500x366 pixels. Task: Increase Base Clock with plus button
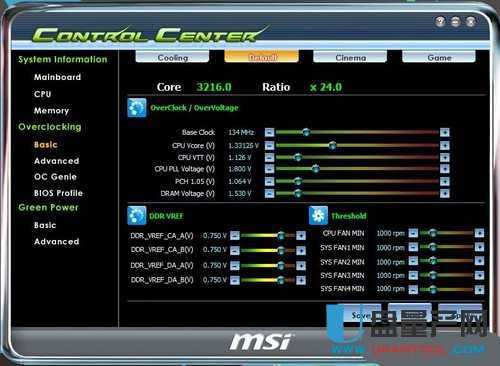[x=445, y=132]
